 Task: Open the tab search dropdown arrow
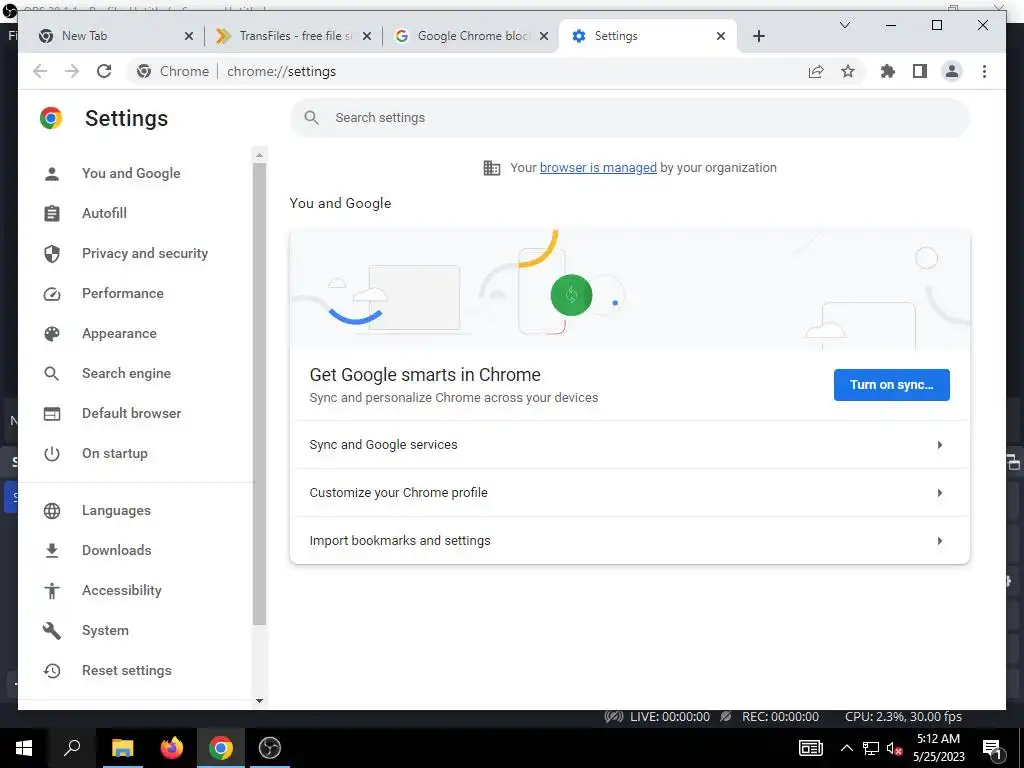pos(844,25)
